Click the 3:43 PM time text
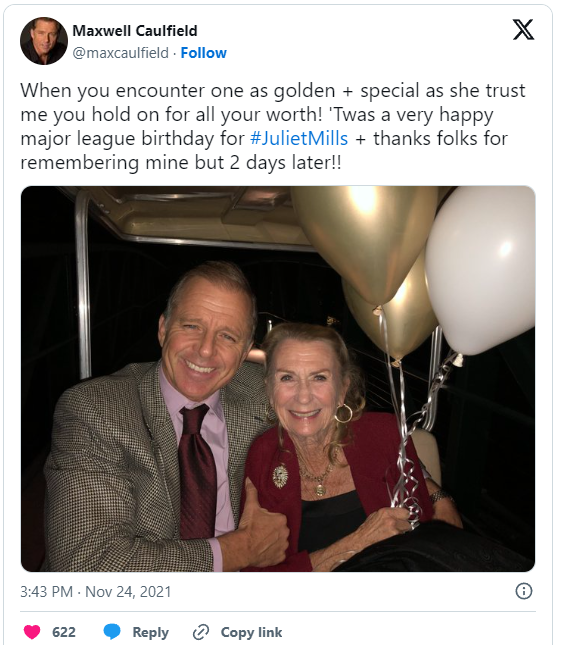The height and width of the screenshot is (645, 564). (x=46, y=592)
